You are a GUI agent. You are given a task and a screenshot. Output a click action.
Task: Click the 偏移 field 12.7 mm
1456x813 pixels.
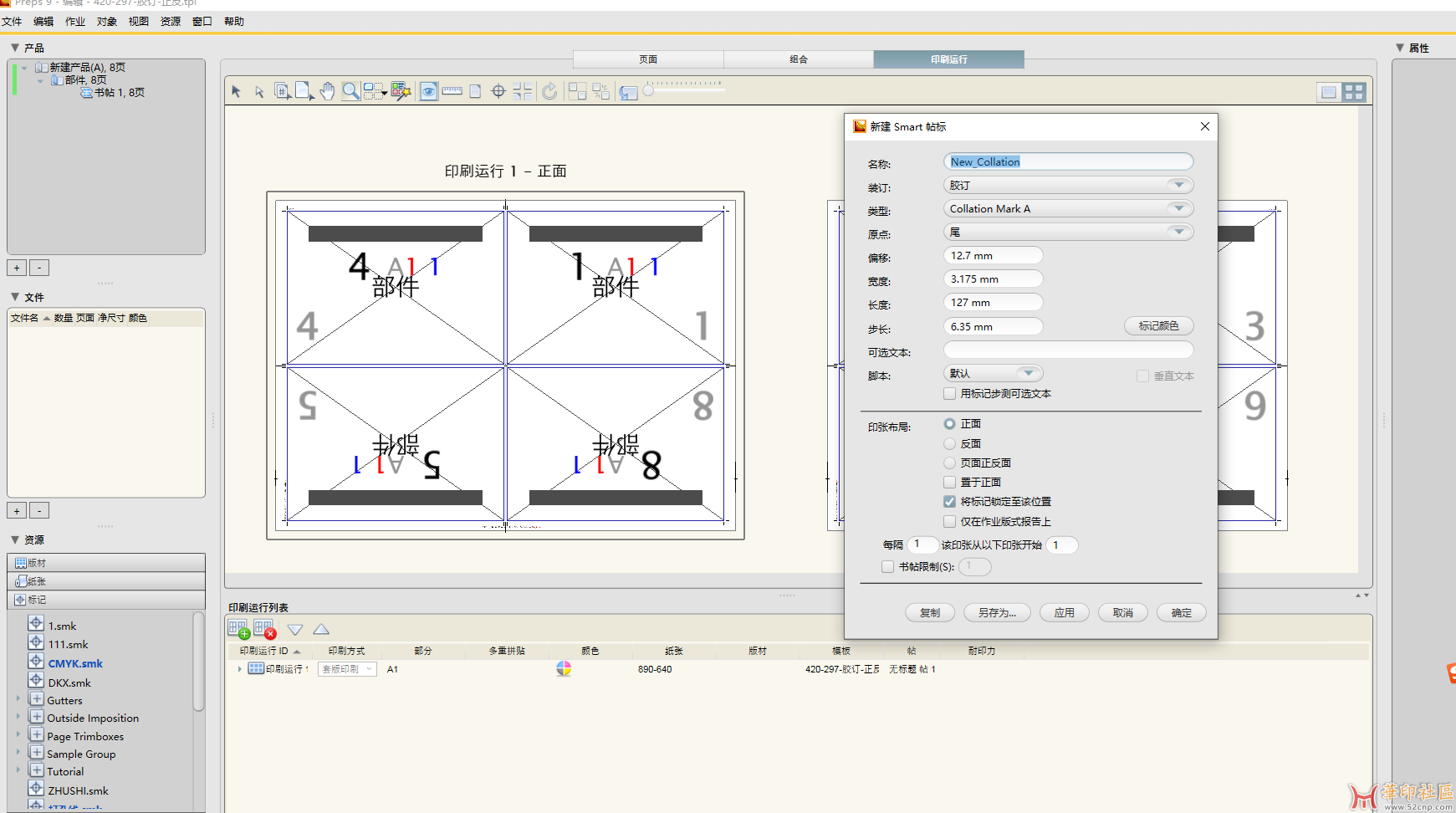993,255
